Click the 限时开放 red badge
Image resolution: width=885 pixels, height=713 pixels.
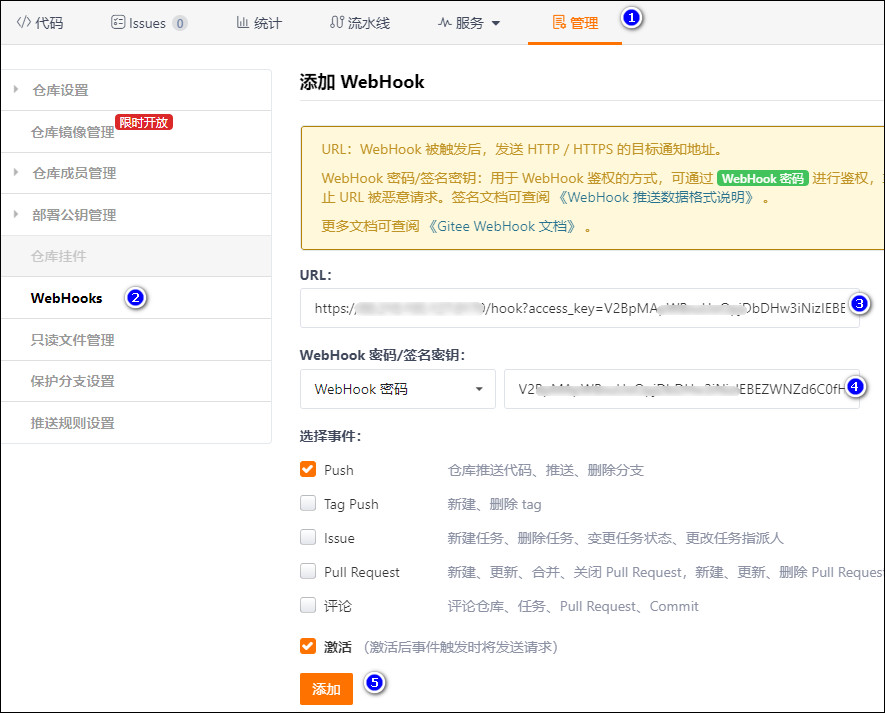pos(144,123)
